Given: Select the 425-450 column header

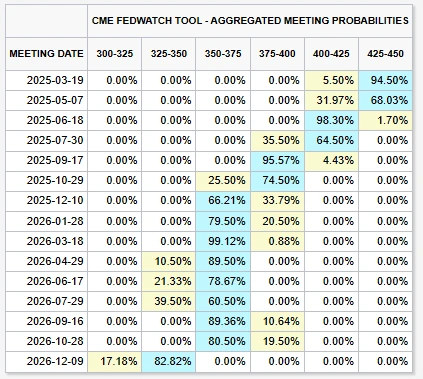Looking at the screenshot, I should pyautogui.click(x=385, y=54).
